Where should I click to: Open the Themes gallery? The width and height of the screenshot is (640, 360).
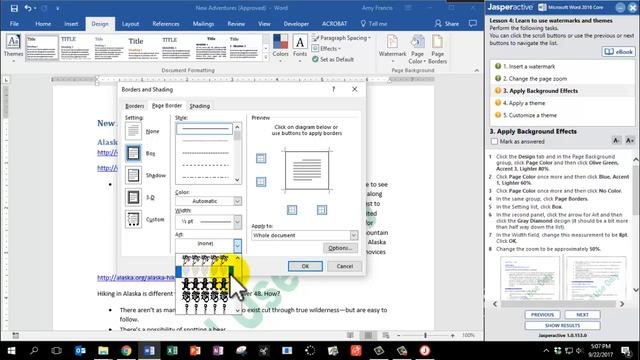(x=13, y=48)
